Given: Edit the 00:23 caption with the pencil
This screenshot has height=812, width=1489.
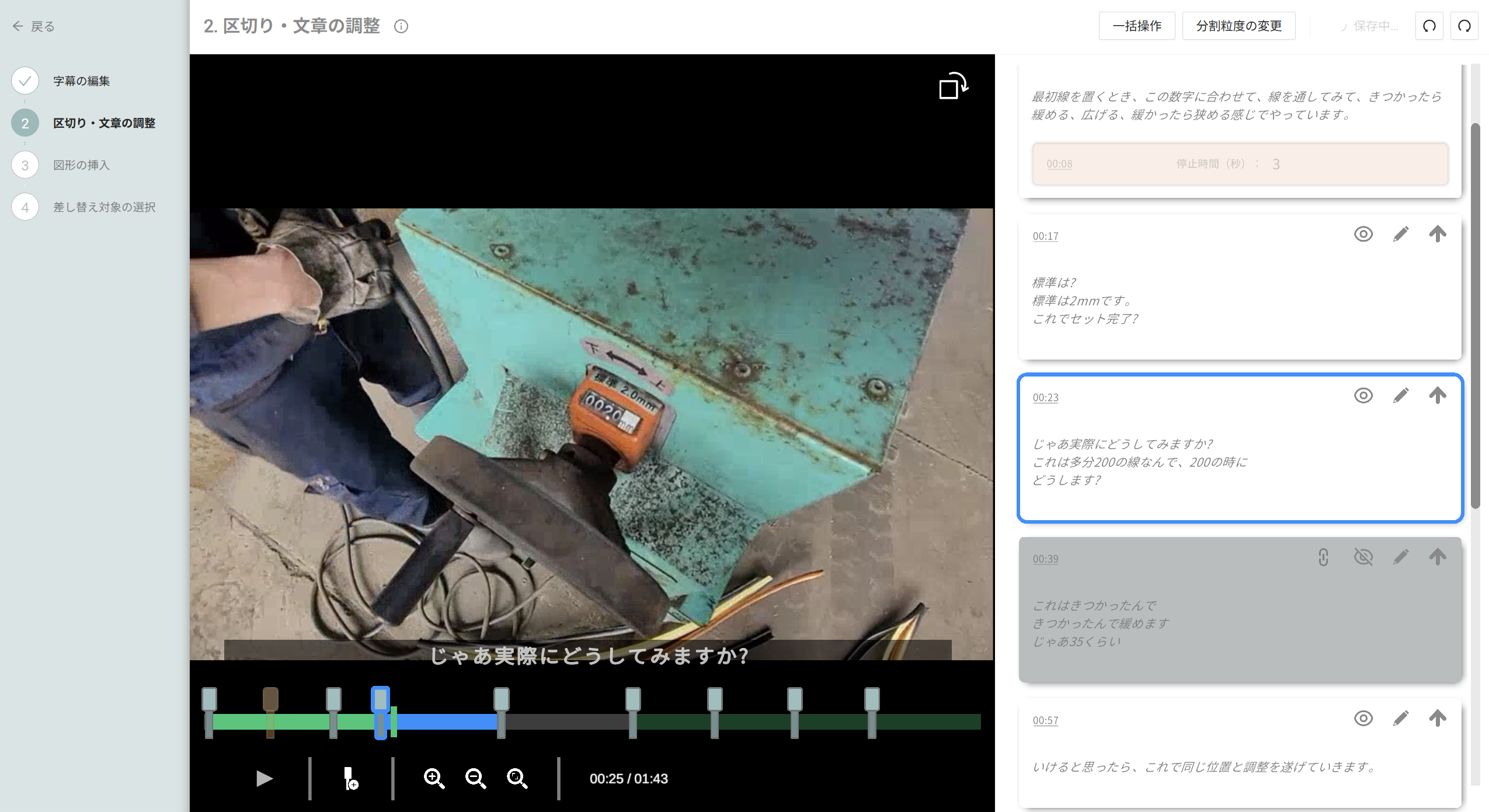Looking at the screenshot, I should (x=1401, y=396).
